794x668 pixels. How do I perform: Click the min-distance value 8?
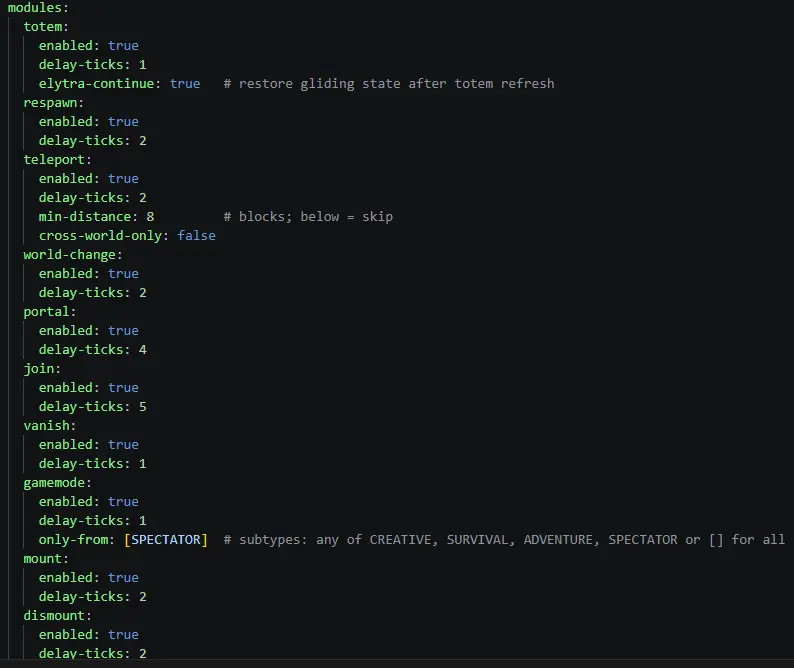coord(150,217)
